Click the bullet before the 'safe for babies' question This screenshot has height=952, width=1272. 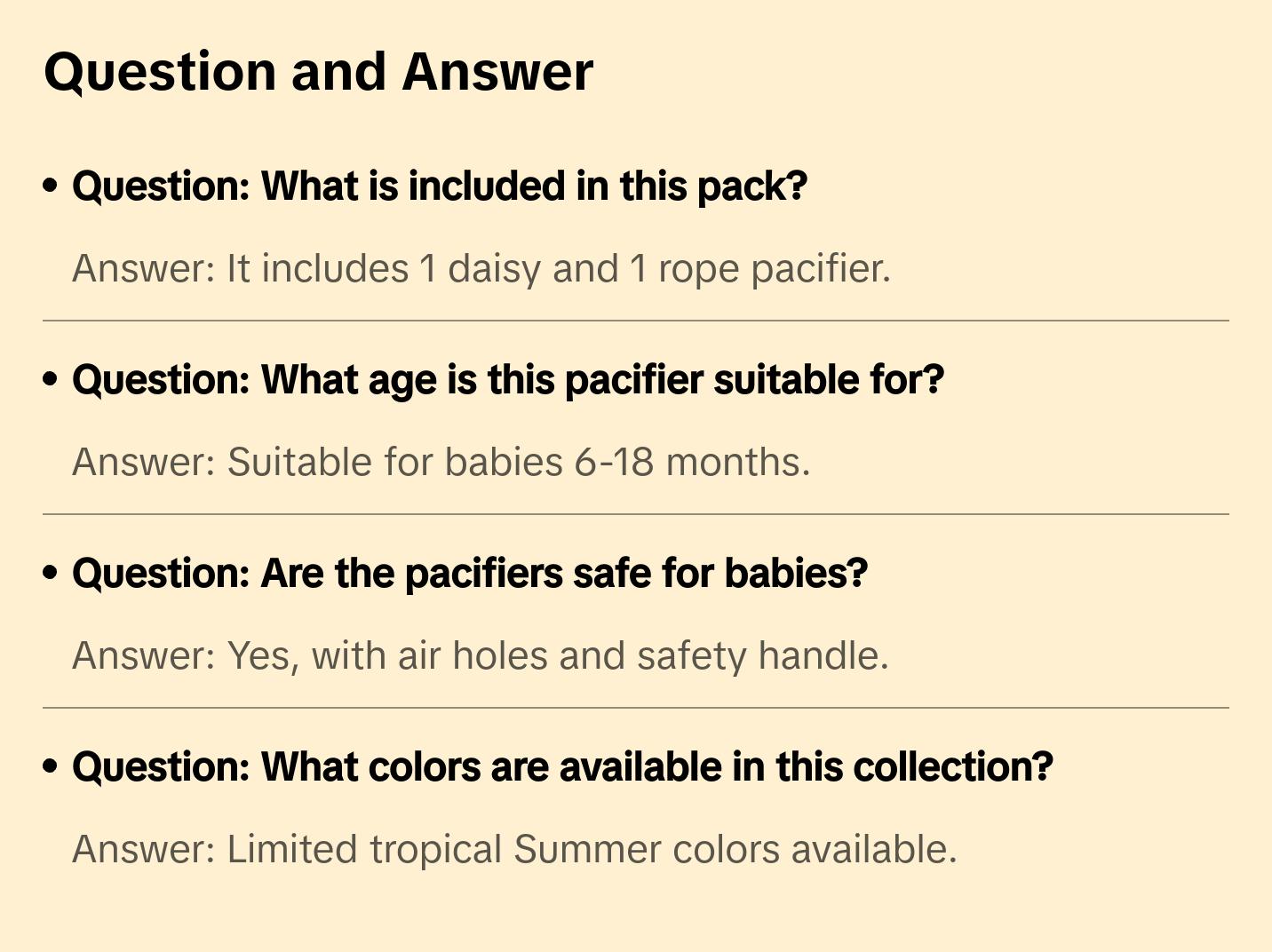[51, 573]
